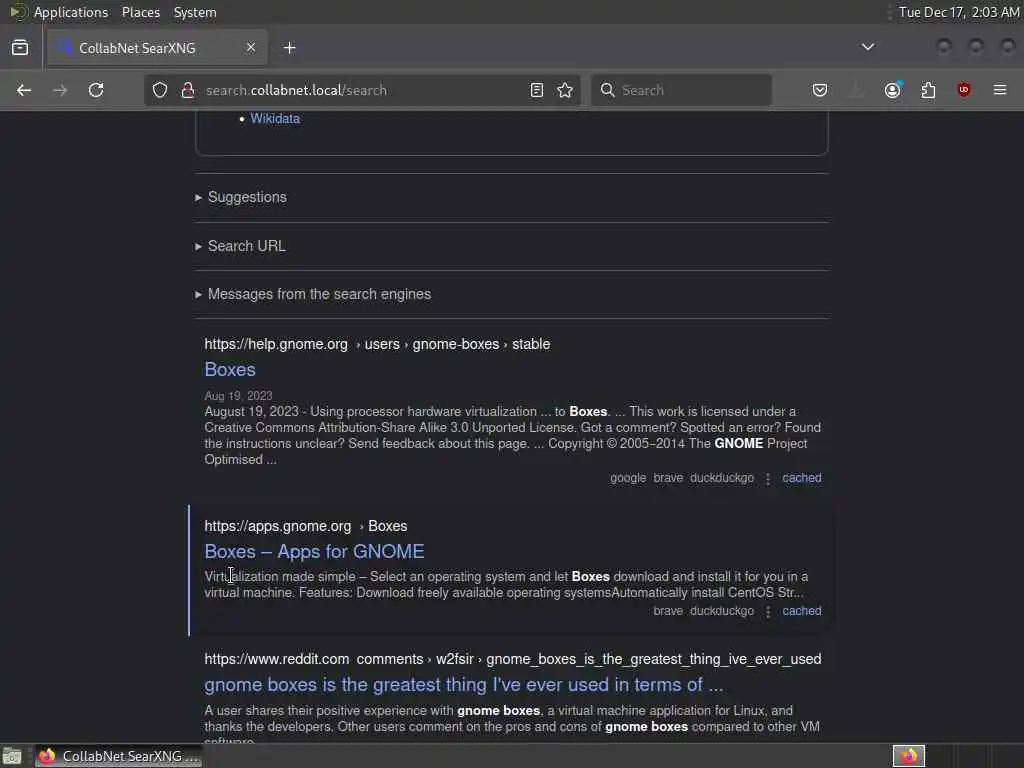The image size is (1024, 768).
Task: Open a new tab with plus button
Action: click(x=290, y=48)
